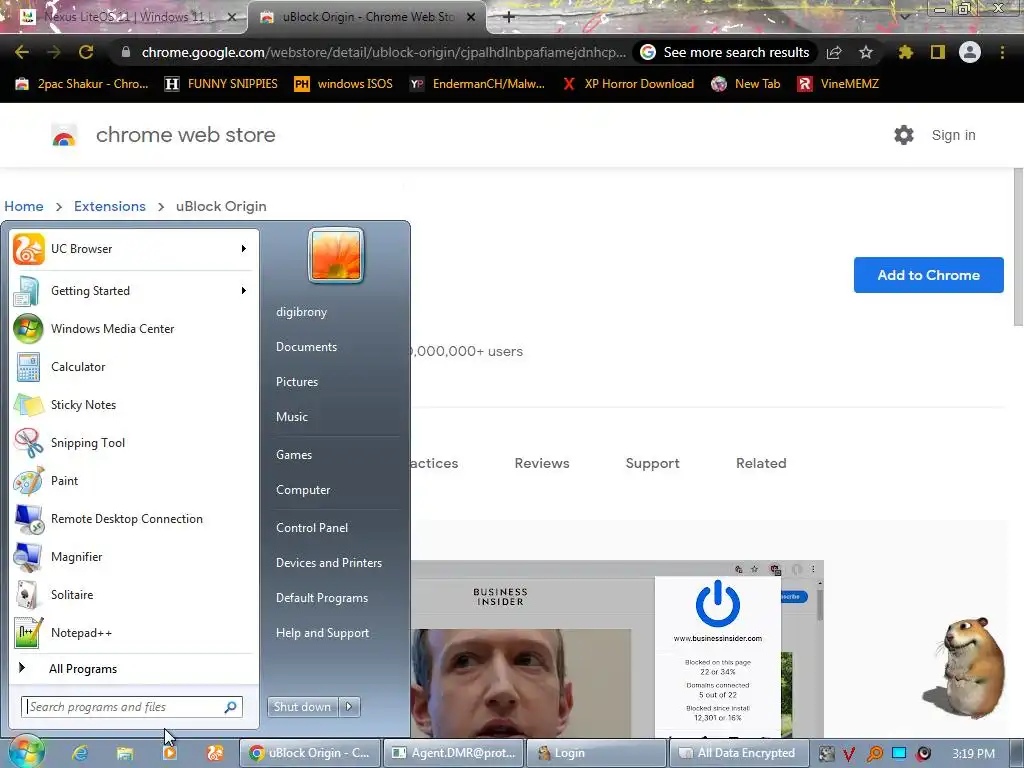This screenshot has width=1024, height=768.
Task: Open Paint from Start menu
Action: [134, 480]
